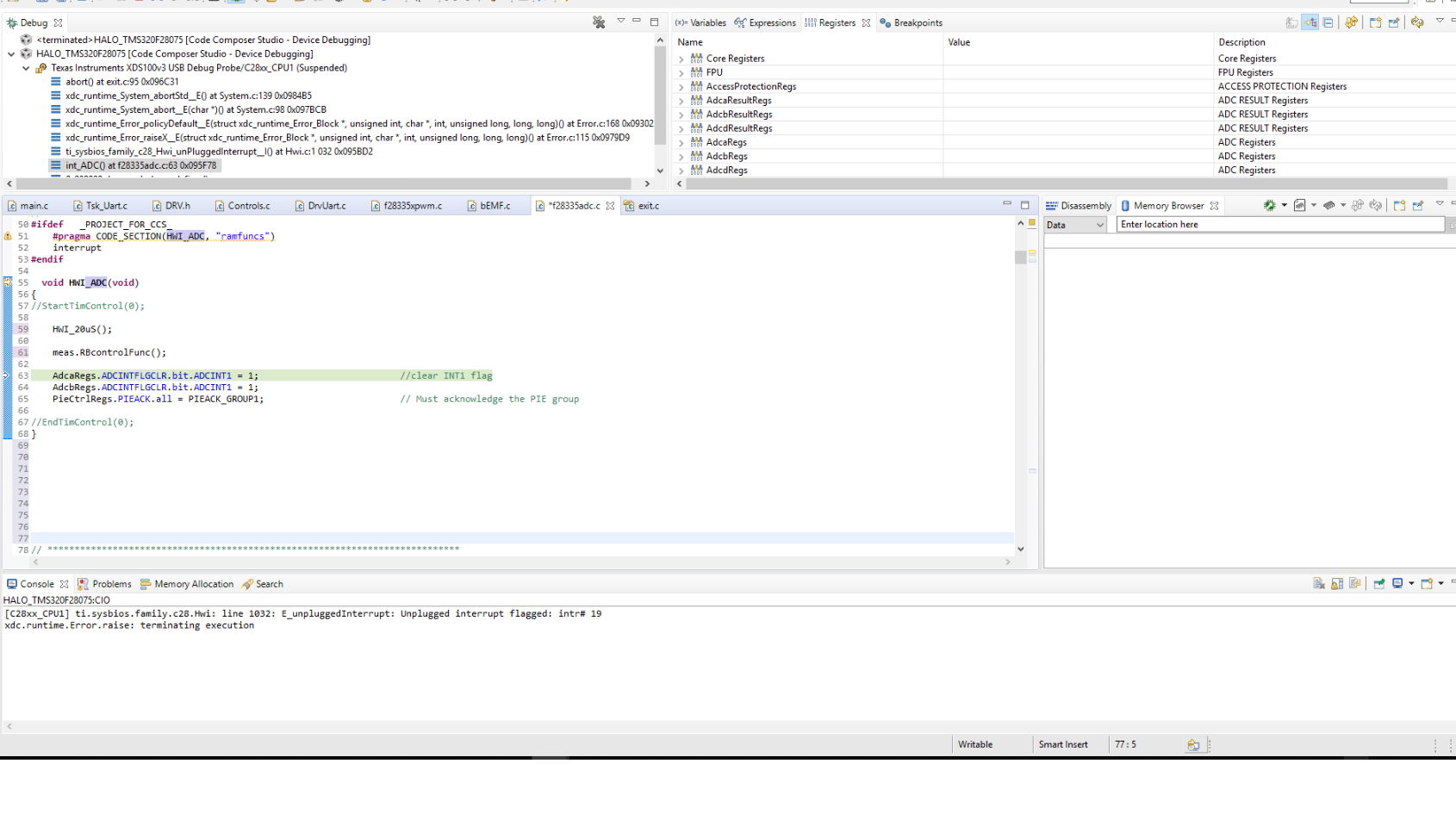Switch to Variables tab

point(700,23)
